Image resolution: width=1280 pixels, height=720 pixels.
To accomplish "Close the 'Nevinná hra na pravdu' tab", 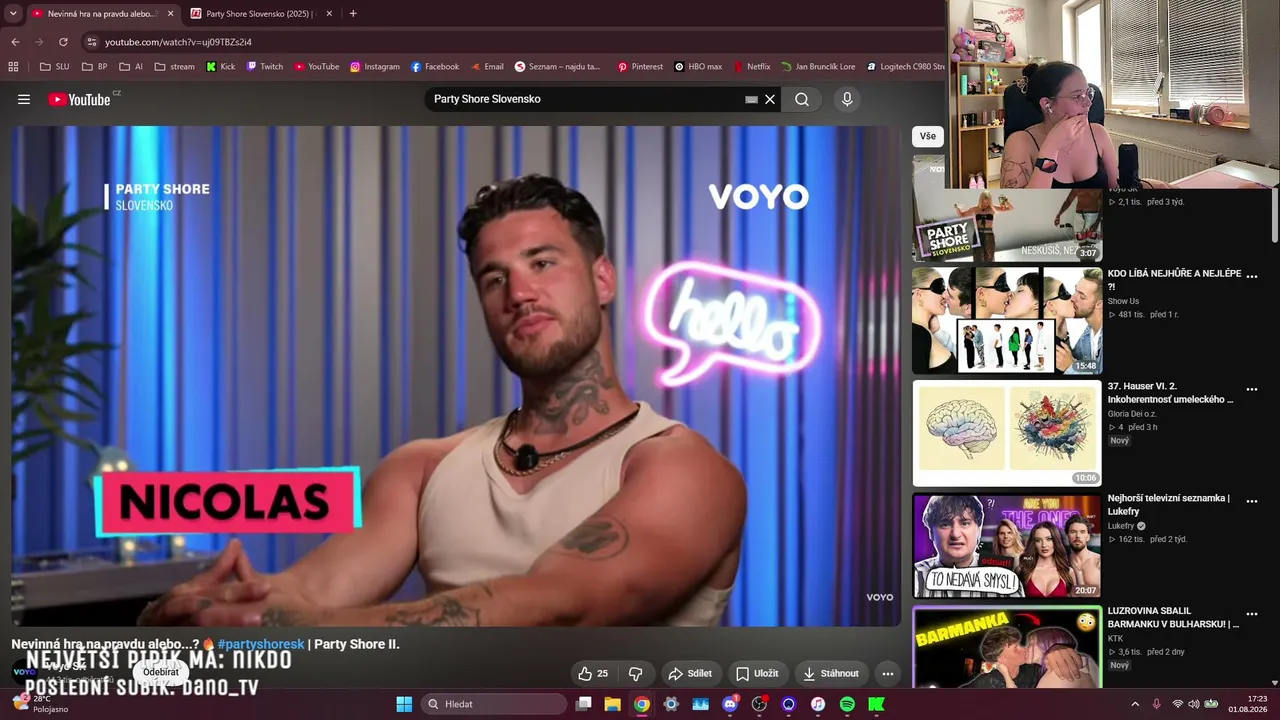I will (x=170, y=14).
